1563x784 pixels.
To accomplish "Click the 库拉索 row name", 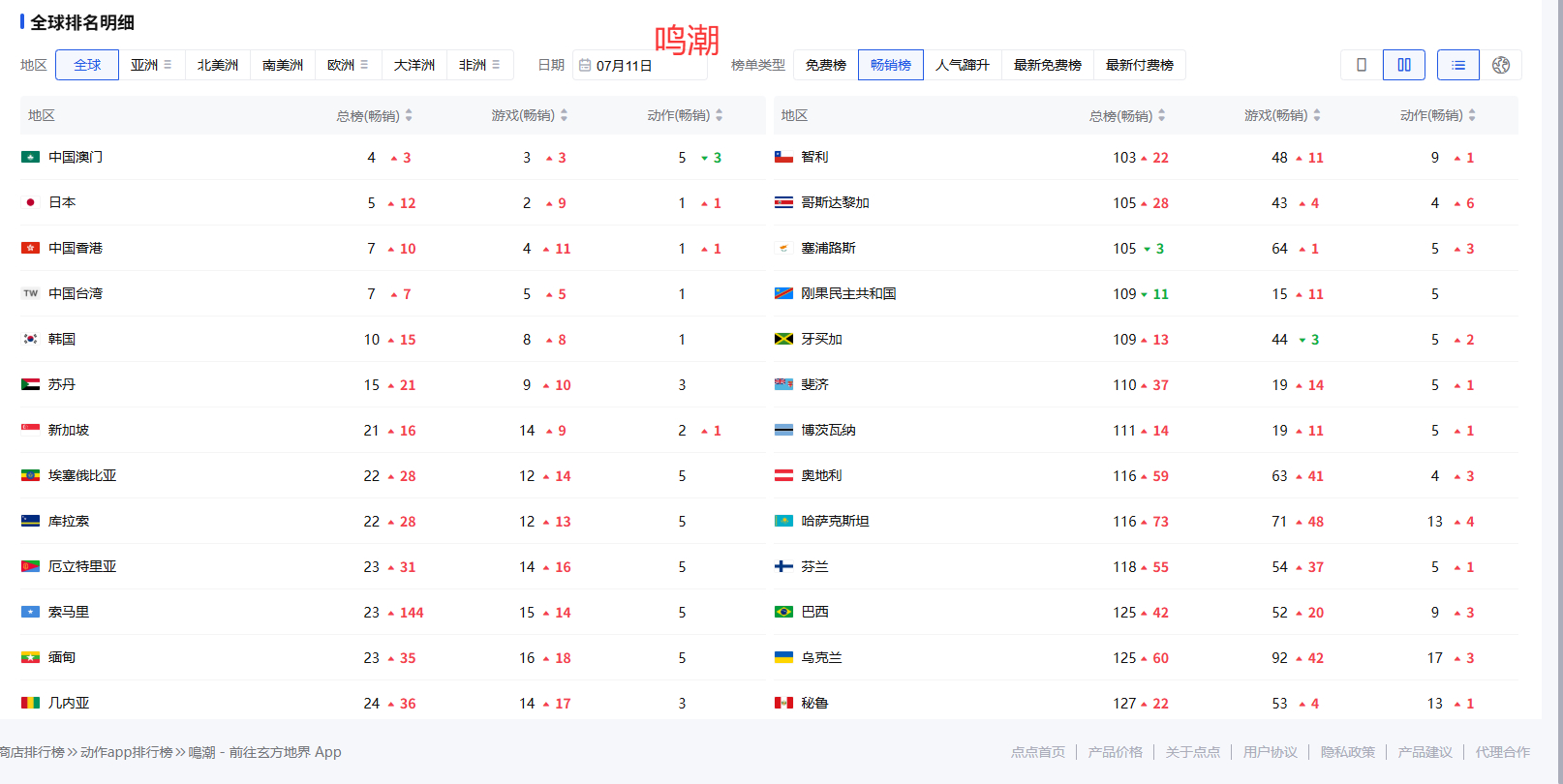I will [69, 521].
